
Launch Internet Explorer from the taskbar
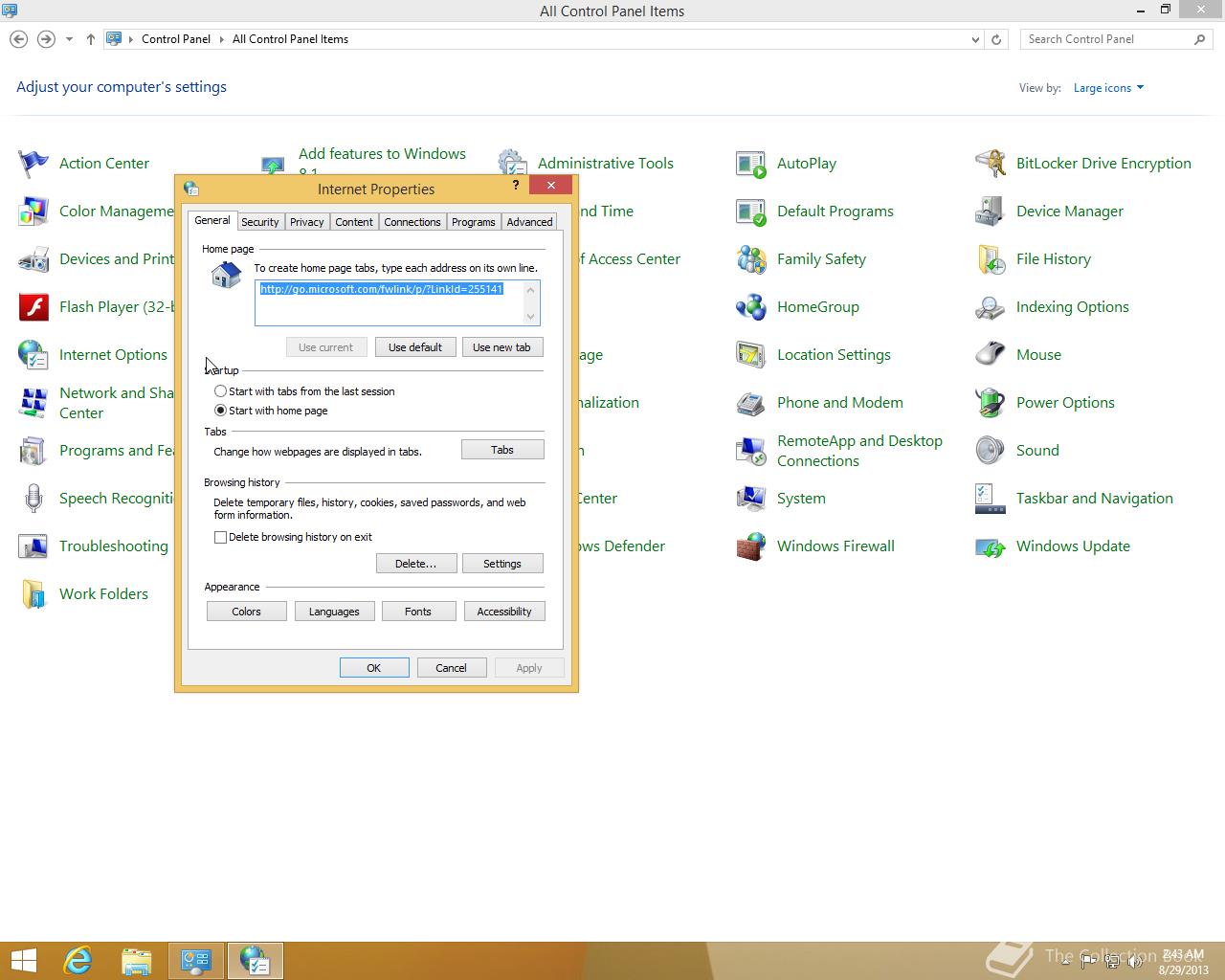point(78,961)
